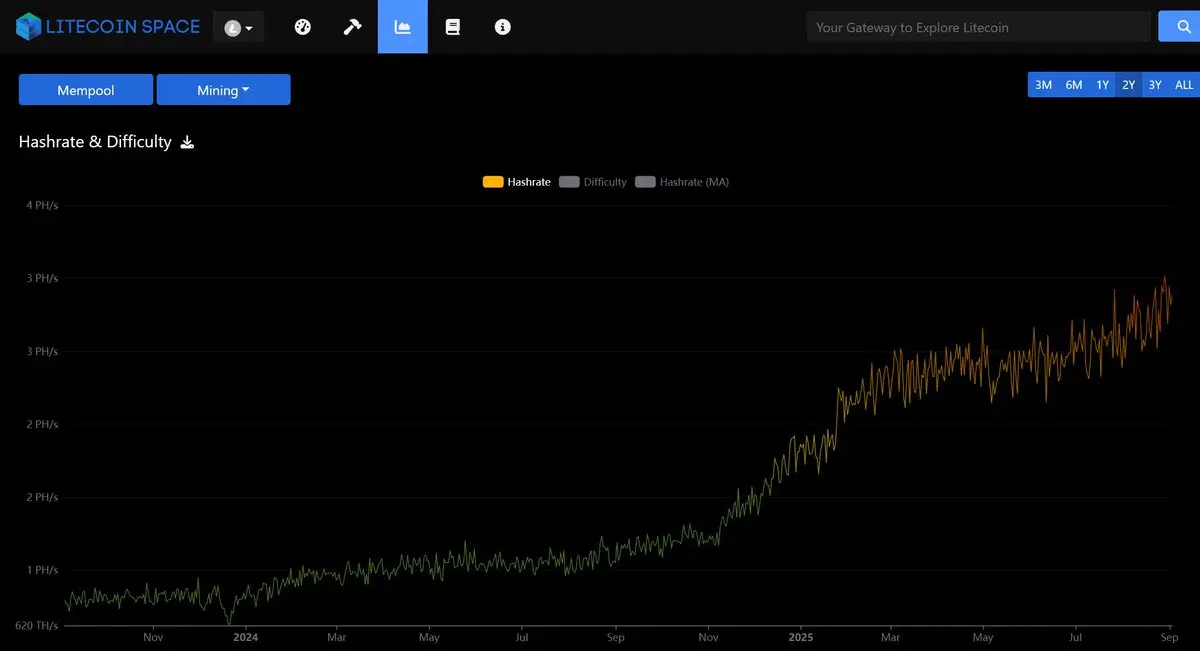The width and height of the screenshot is (1200, 651).
Task: Click the search box 'Your Gateway to Explore Litecoin'
Action: tap(978, 27)
